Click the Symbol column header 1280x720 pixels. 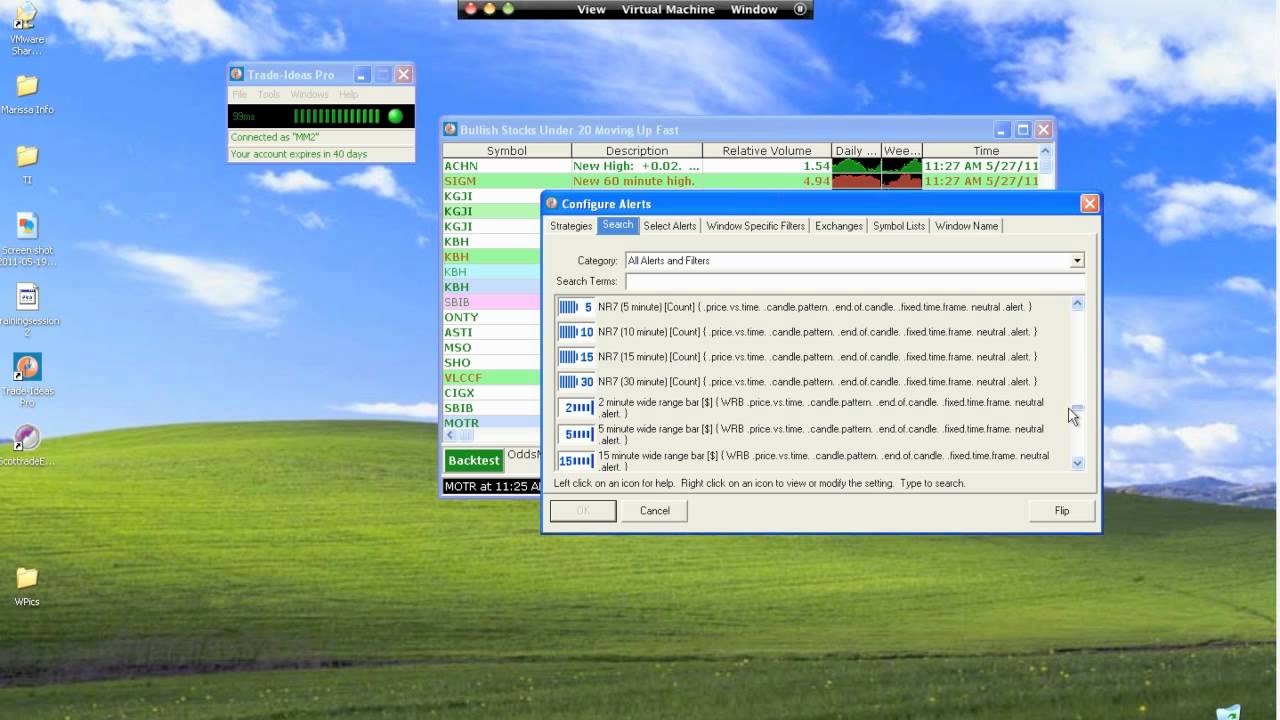coord(507,151)
